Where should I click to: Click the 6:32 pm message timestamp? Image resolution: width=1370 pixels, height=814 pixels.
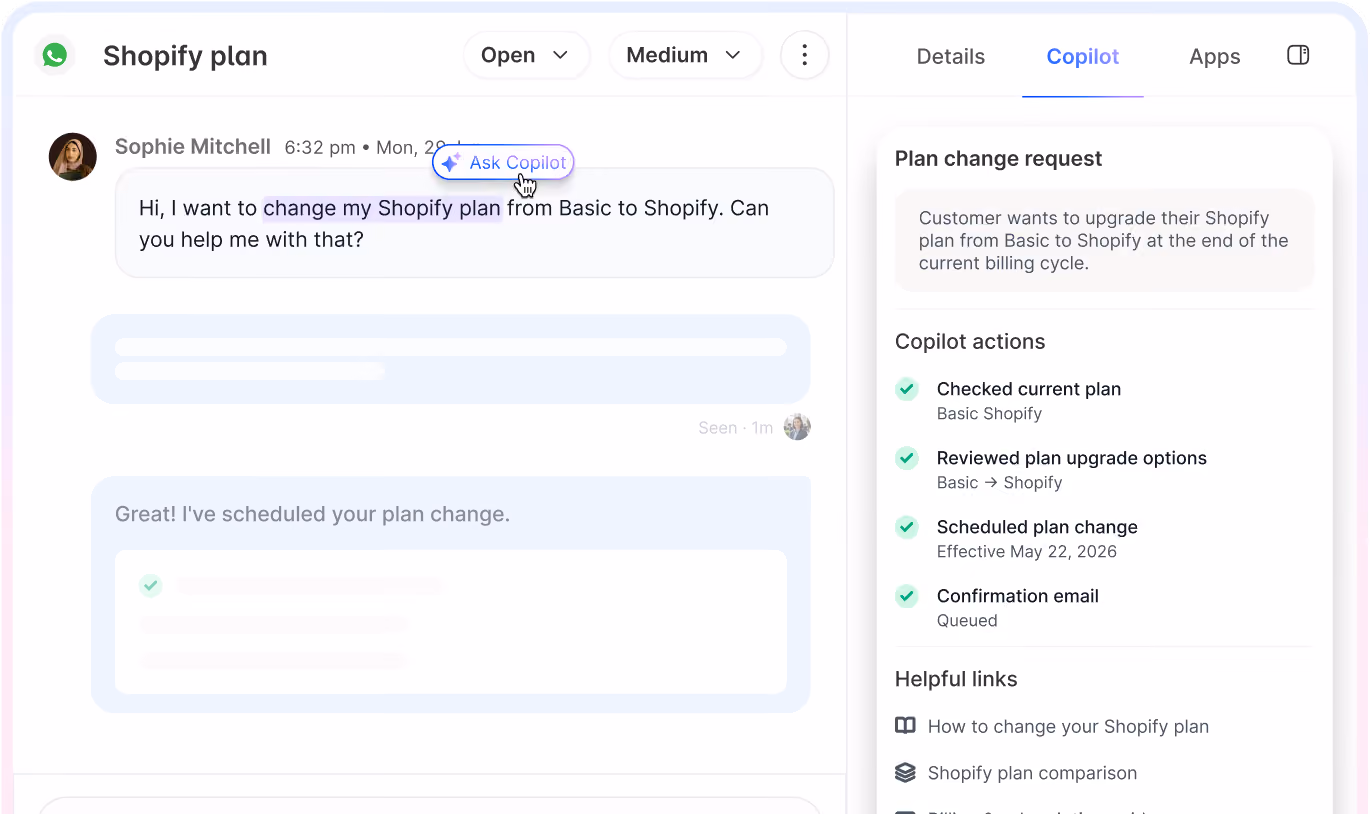tap(320, 148)
